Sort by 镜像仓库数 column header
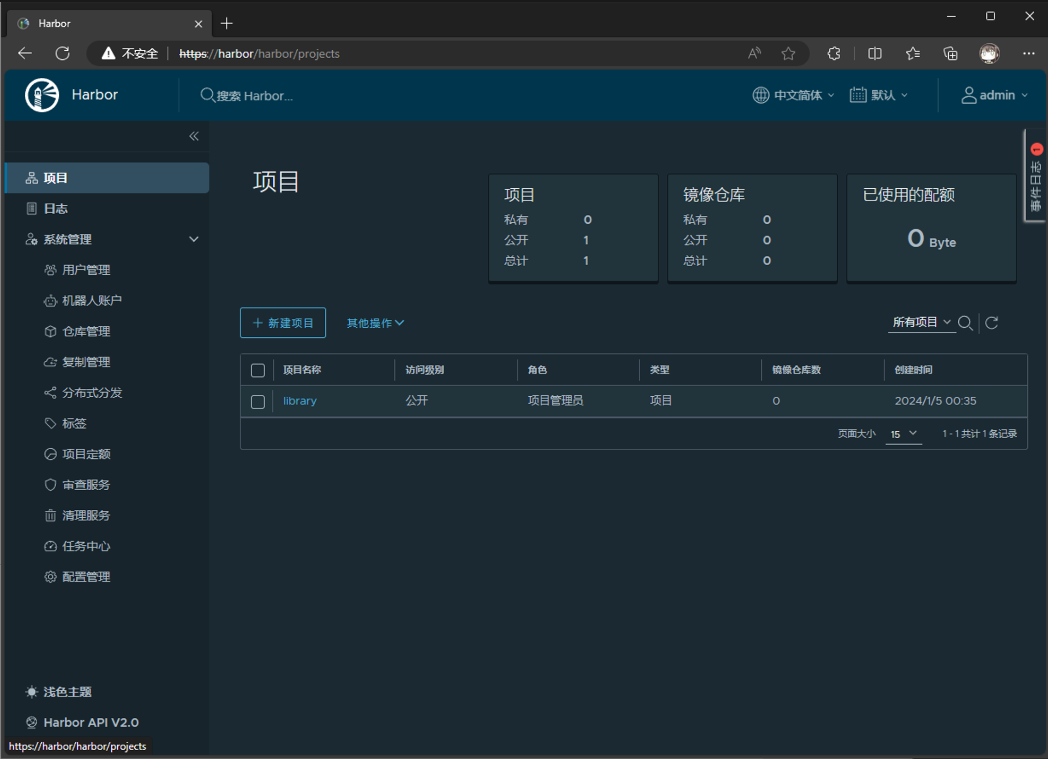This screenshot has width=1048, height=759. click(797, 370)
